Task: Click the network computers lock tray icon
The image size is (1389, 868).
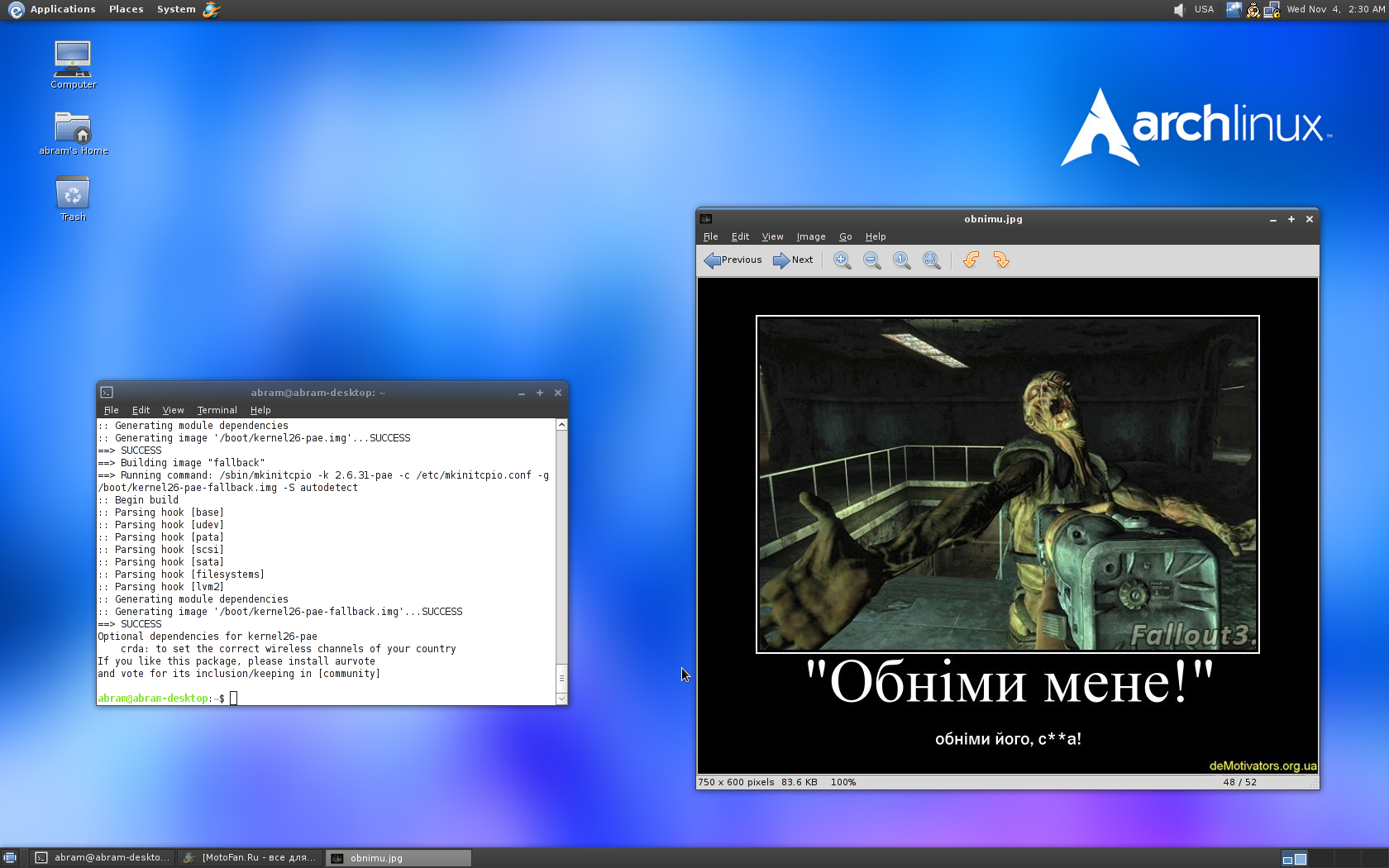Action: (1272, 9)
